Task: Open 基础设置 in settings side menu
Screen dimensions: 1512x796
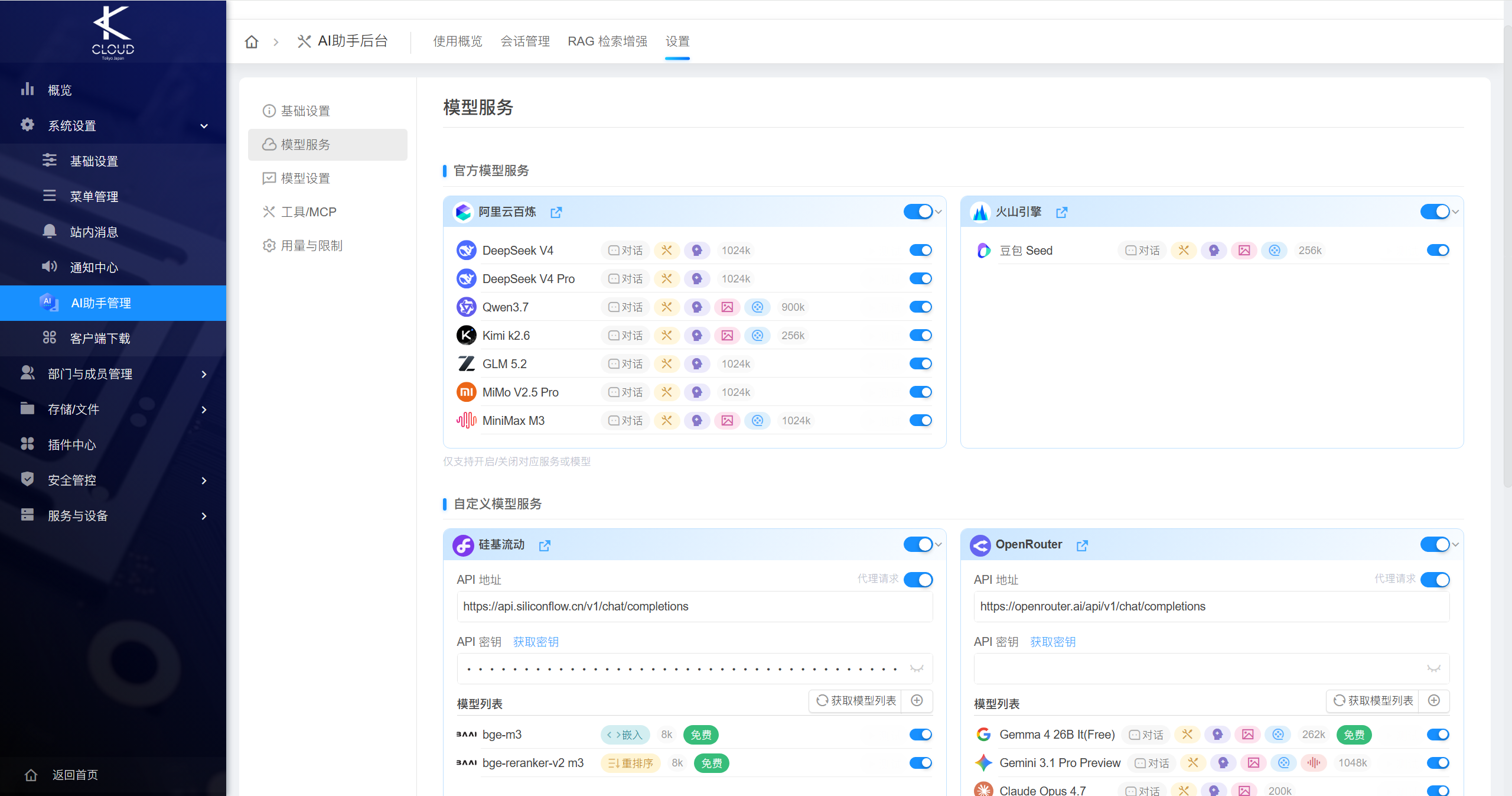Action: tap(328, 111)
